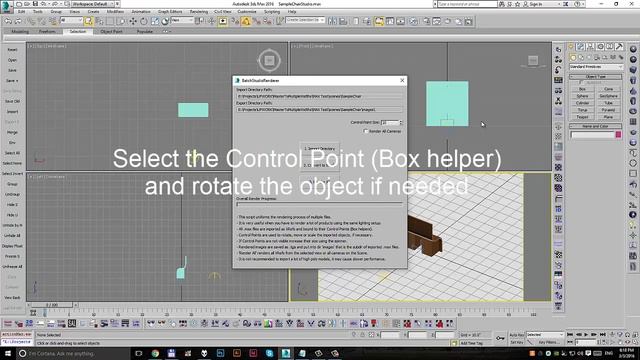
Task: Open the Rendered Frame Window
Action: (437, 21)
